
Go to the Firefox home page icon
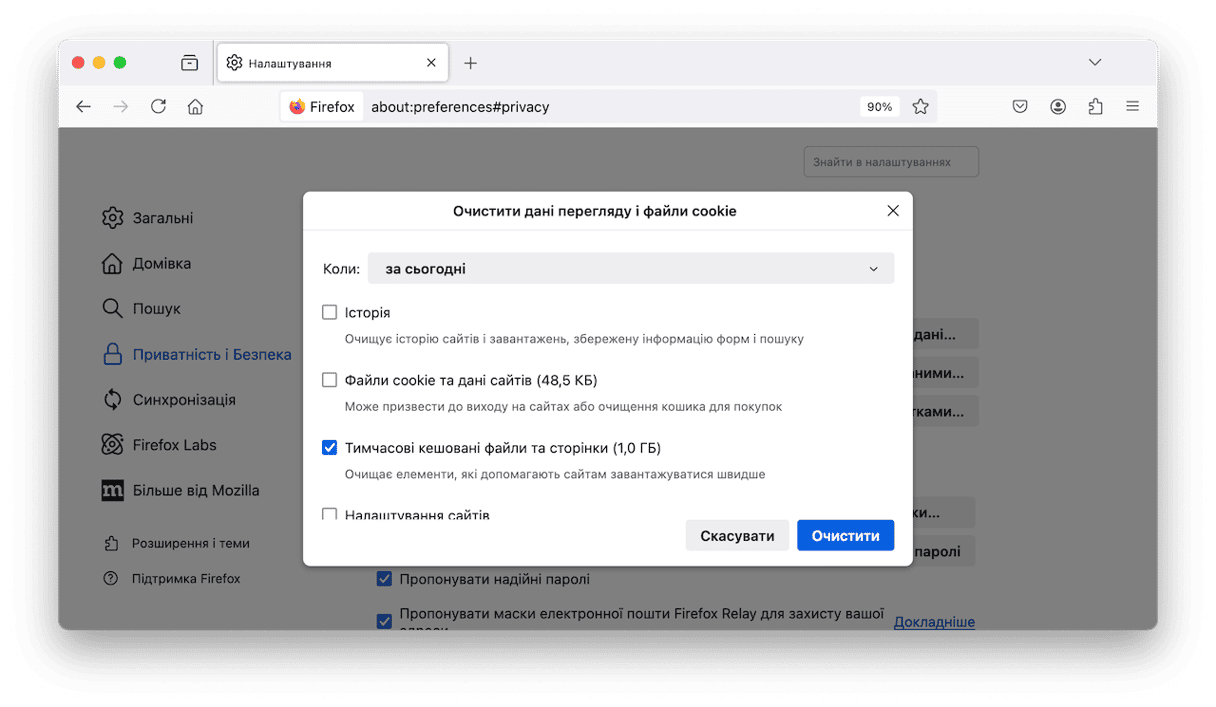196,106
